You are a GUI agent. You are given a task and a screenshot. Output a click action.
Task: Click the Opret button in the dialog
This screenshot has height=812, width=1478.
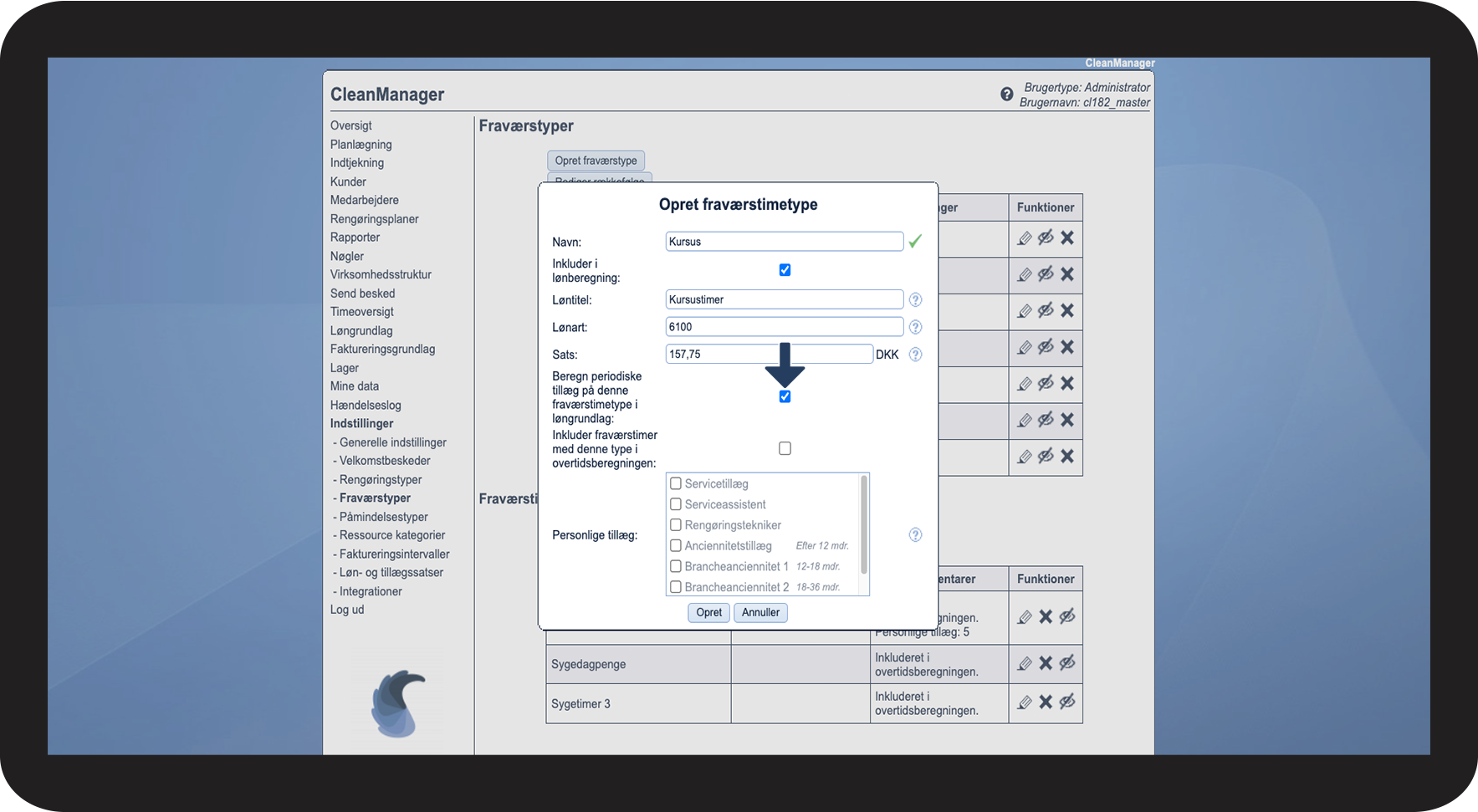[x=708, y=612]
